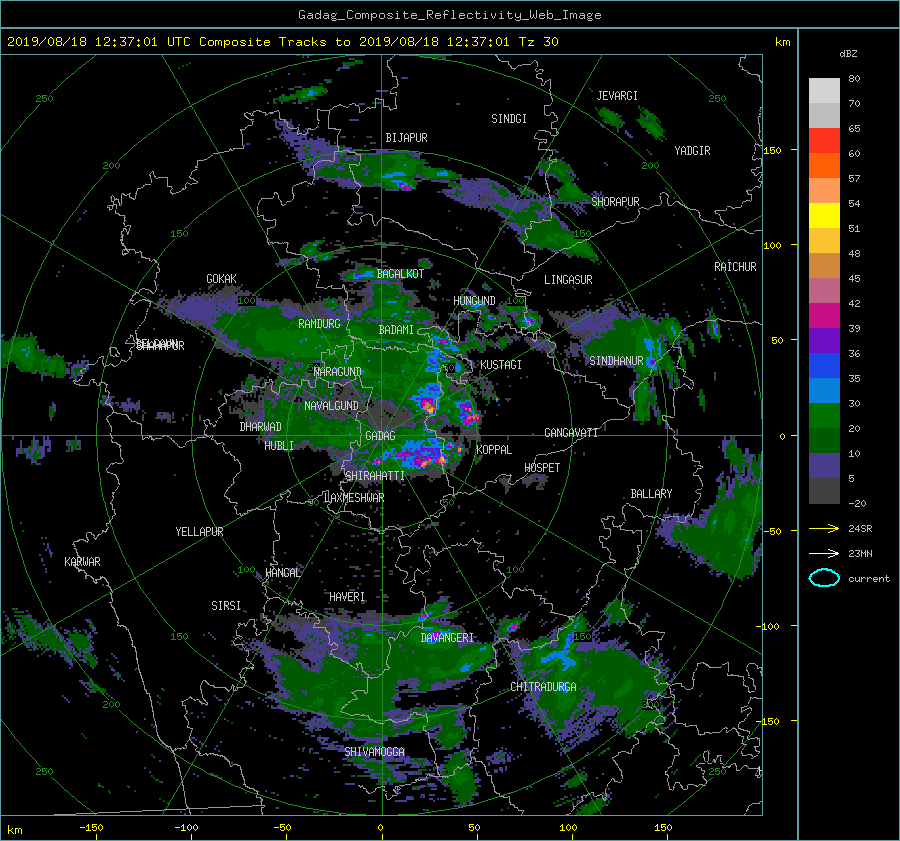Click the white 23MN arrow icon
The width and height of the screenshot is (900, 841).
tap(824, 553)
